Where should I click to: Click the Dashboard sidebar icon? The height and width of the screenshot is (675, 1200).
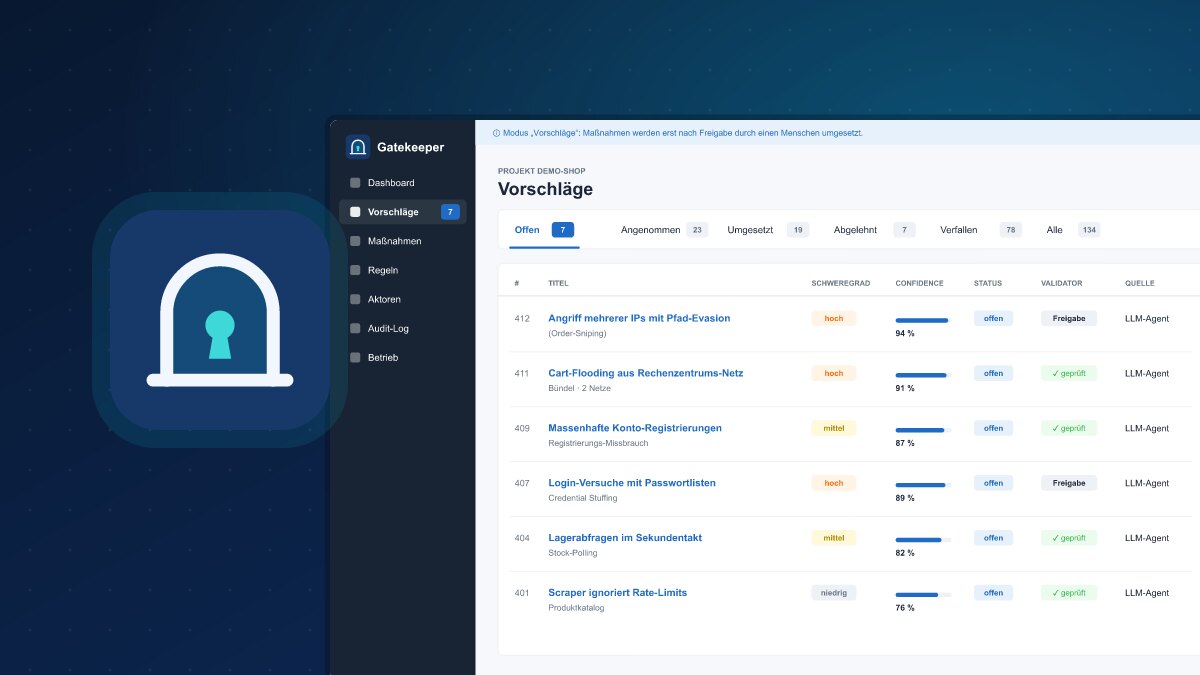[355, 183]
